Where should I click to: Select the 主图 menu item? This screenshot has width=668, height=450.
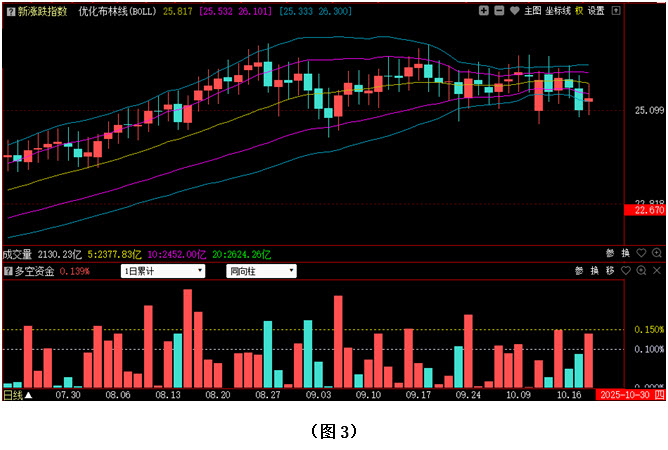[532, 11]
